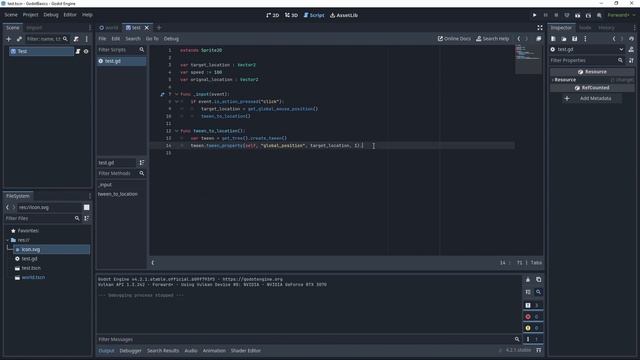Copy output selection icon
The width and height of the screenshot is (640, 360).
tap(538, 280)
